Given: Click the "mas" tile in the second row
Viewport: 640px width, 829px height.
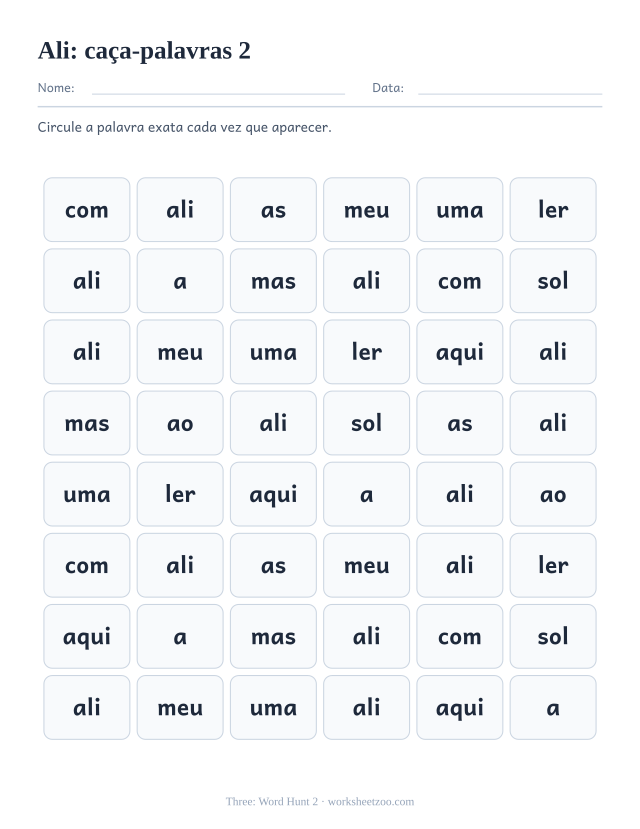Looking at the screenshot, I should click(273, 281).
